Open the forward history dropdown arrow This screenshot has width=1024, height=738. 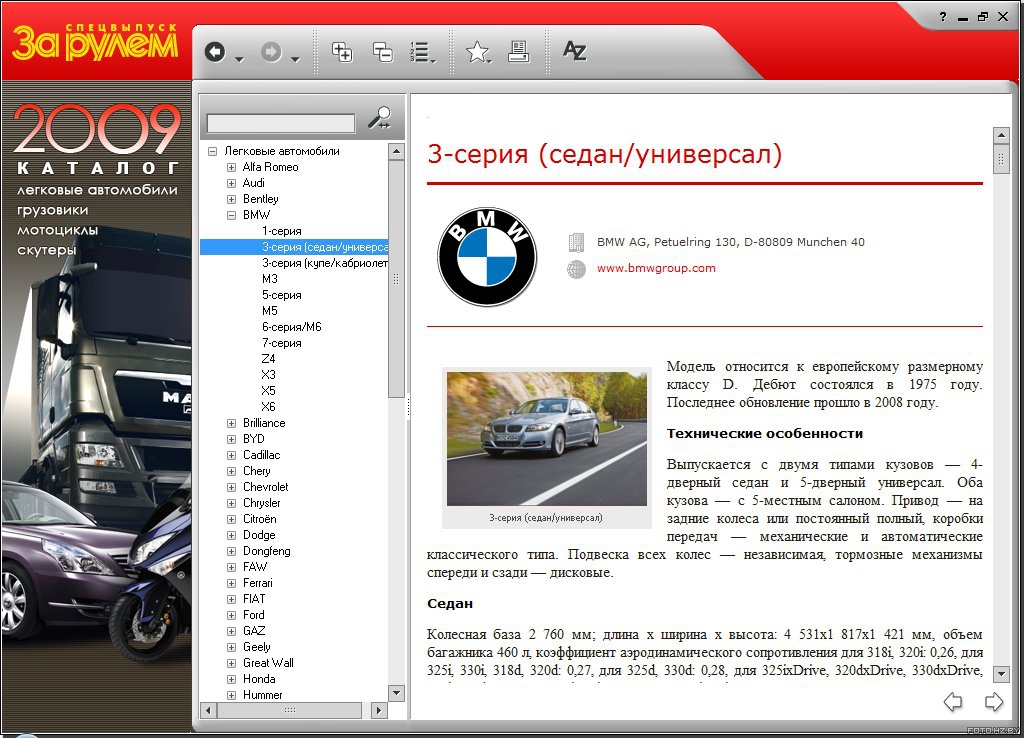295,59
